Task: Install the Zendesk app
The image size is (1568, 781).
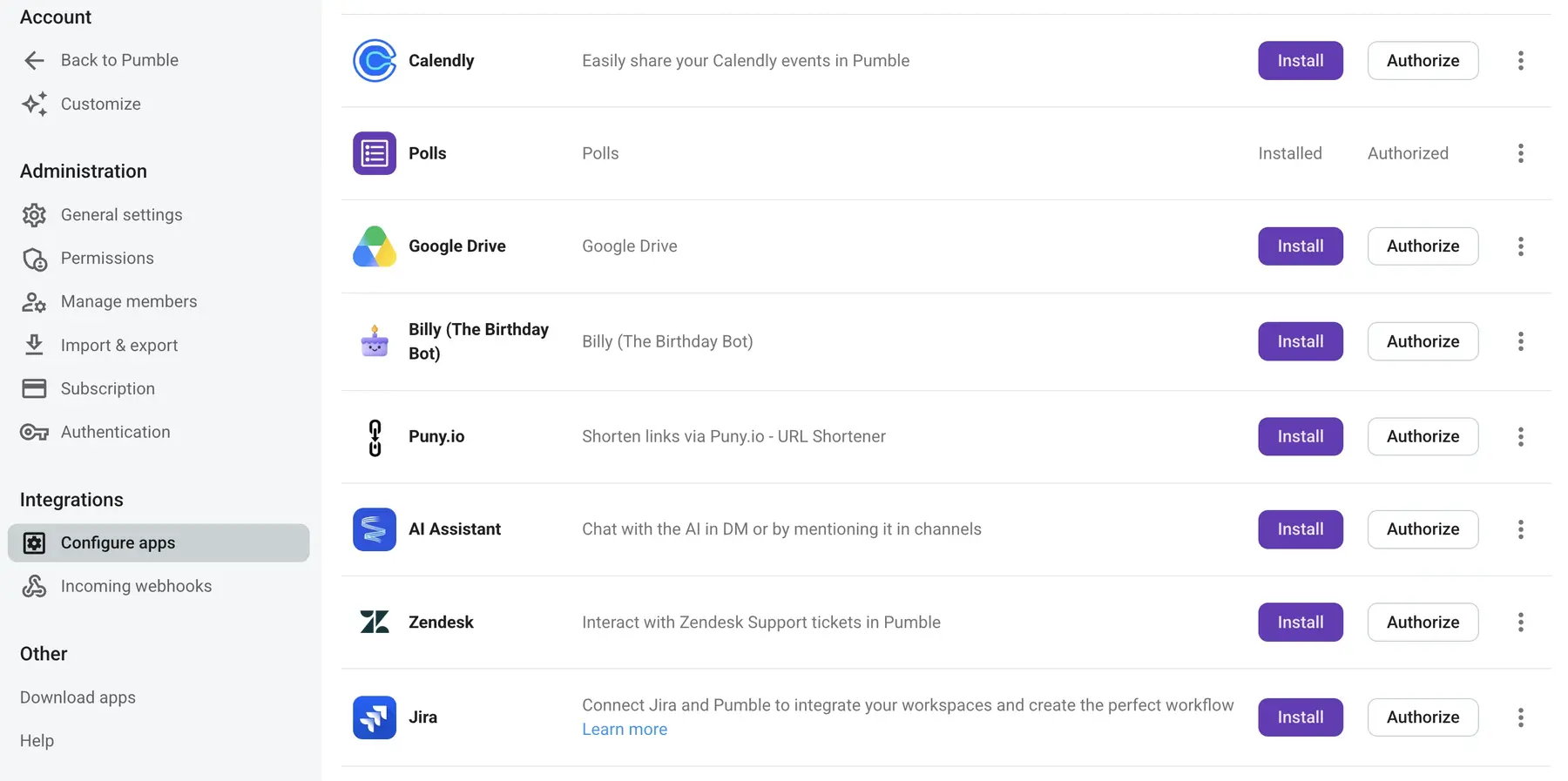Action: click(x=1301, y=623)
